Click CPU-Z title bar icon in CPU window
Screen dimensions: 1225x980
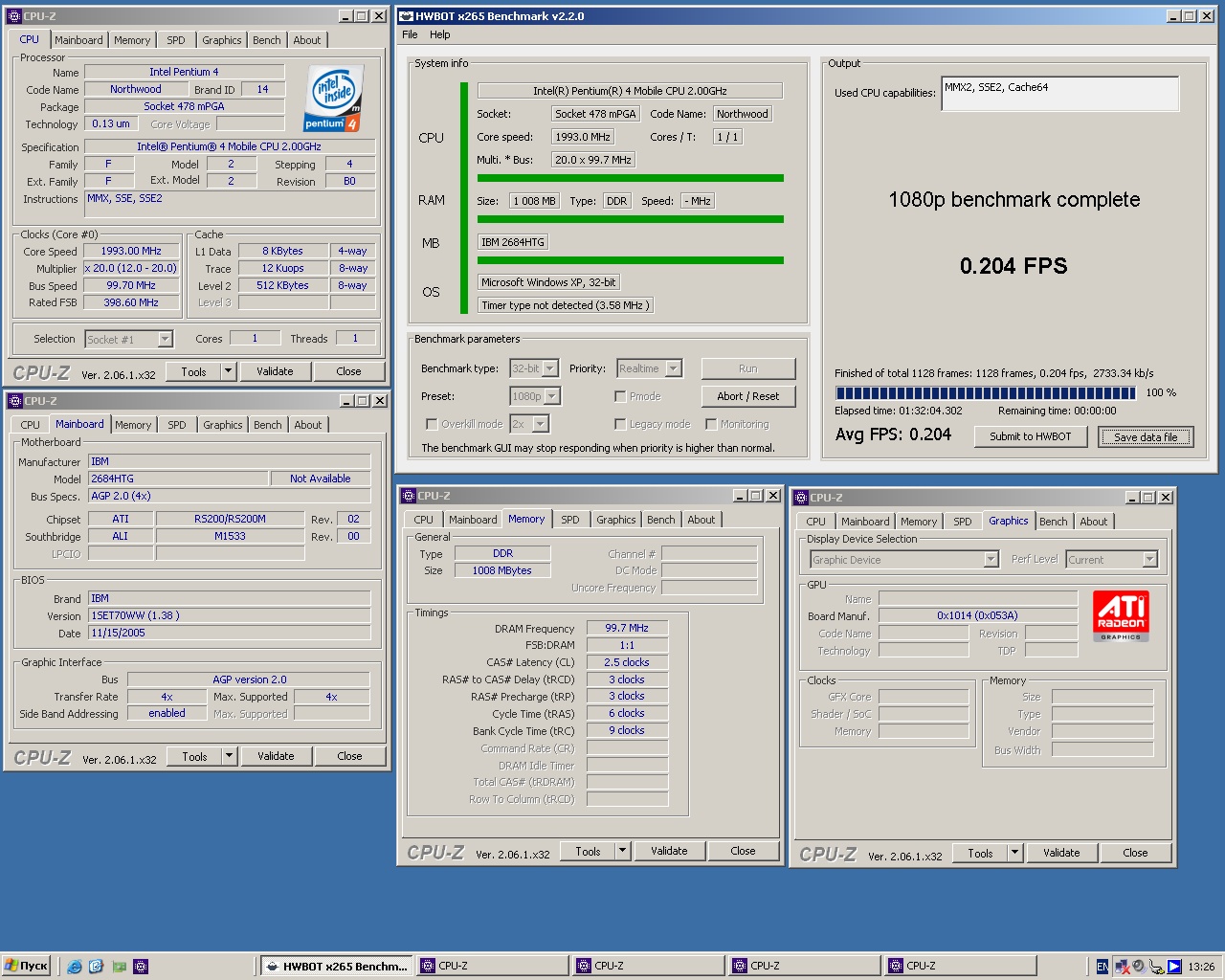click(x=14, y=16)
